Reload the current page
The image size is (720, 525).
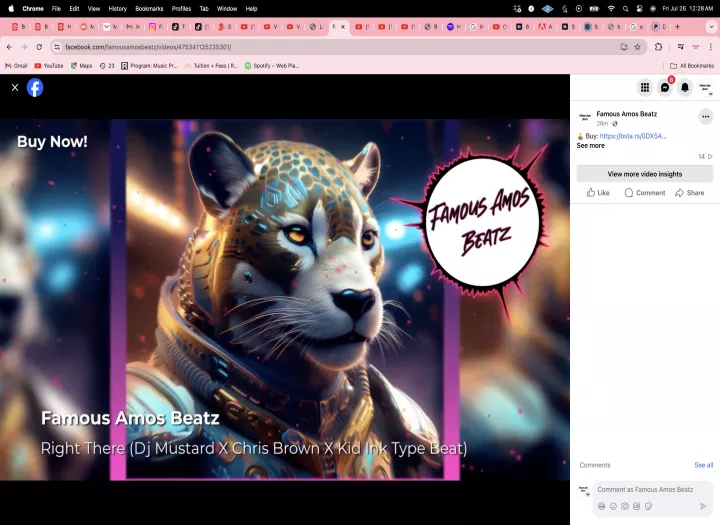[x=39, y=47]
